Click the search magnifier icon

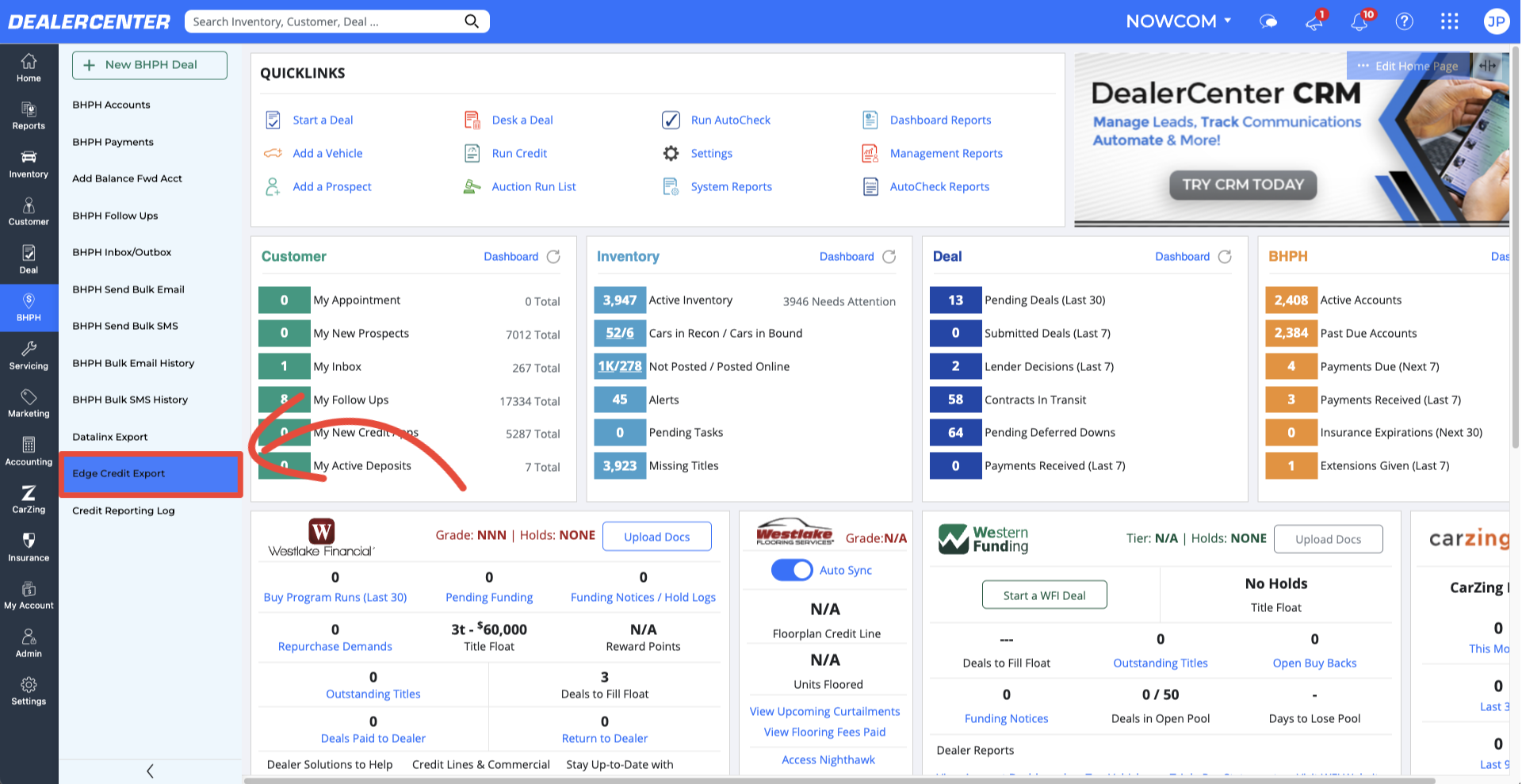tap(472, 21)
